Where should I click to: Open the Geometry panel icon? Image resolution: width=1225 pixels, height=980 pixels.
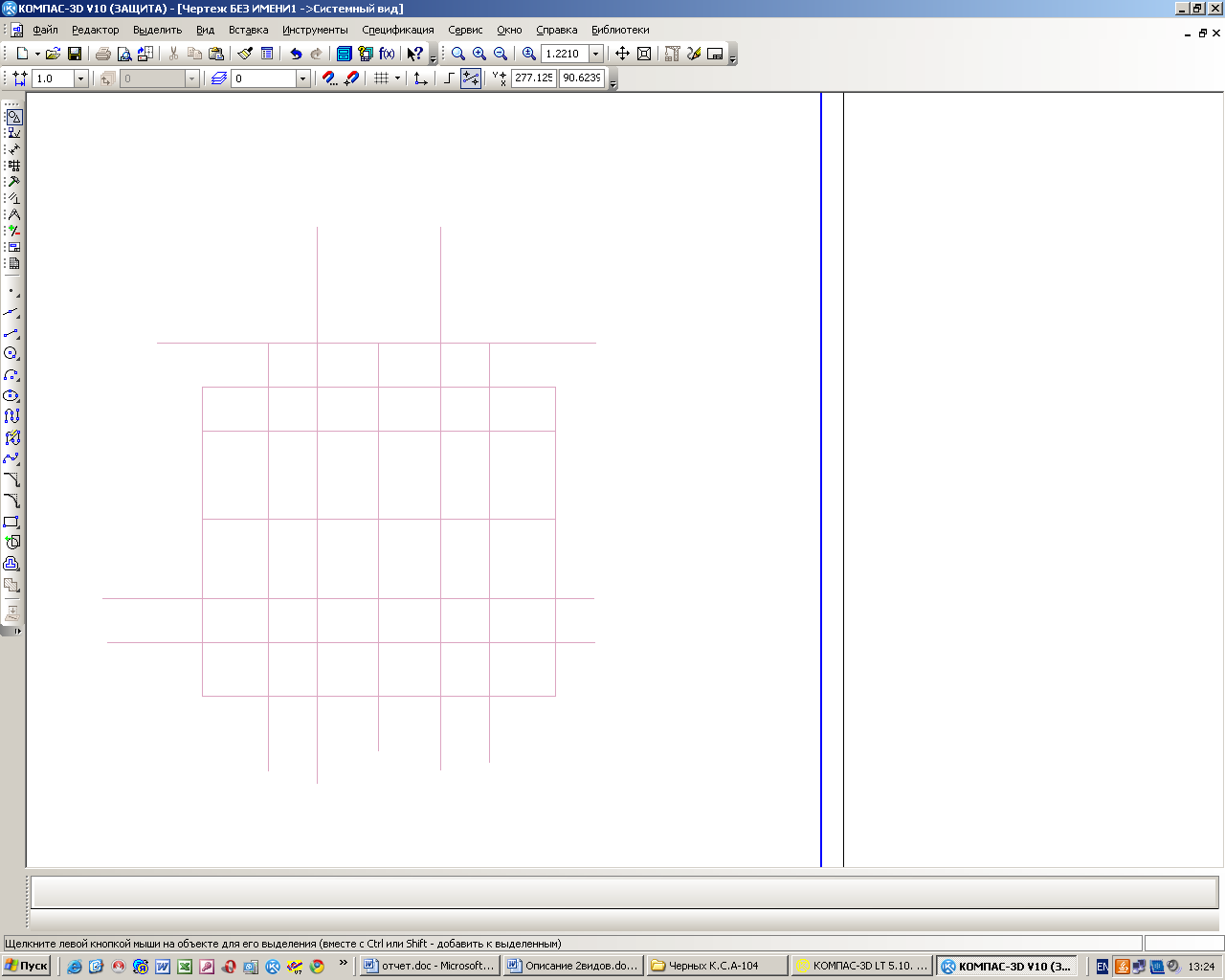(x=13, y=117)
